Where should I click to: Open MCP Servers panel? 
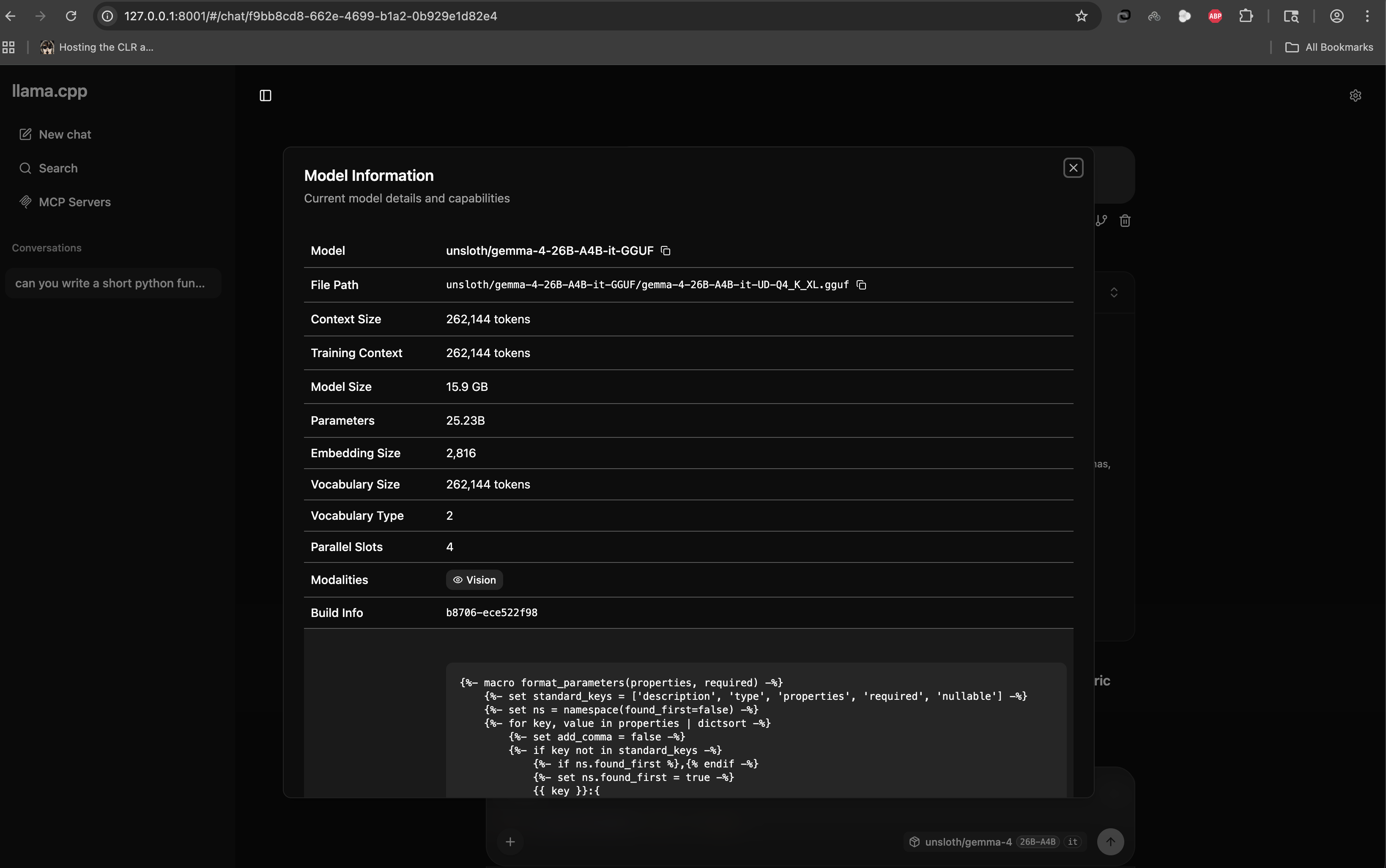point(74,202)
